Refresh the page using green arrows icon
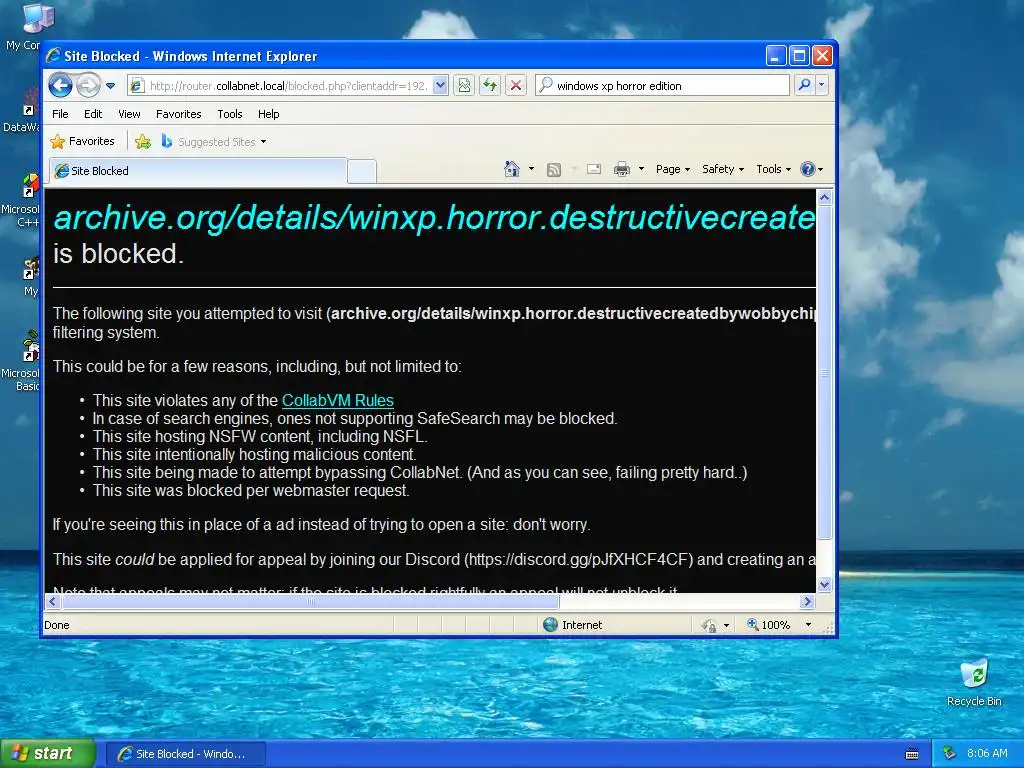Image resolution: width=1024 pixels, height=768 pixels. click(490, 86)
